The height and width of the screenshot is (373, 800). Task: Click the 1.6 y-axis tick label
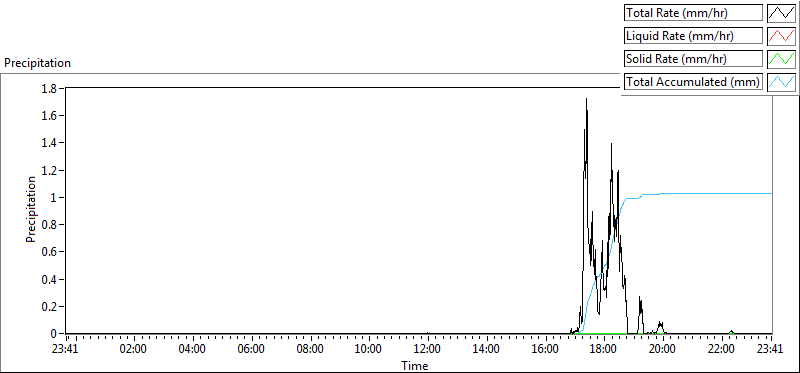coord(50,116)
